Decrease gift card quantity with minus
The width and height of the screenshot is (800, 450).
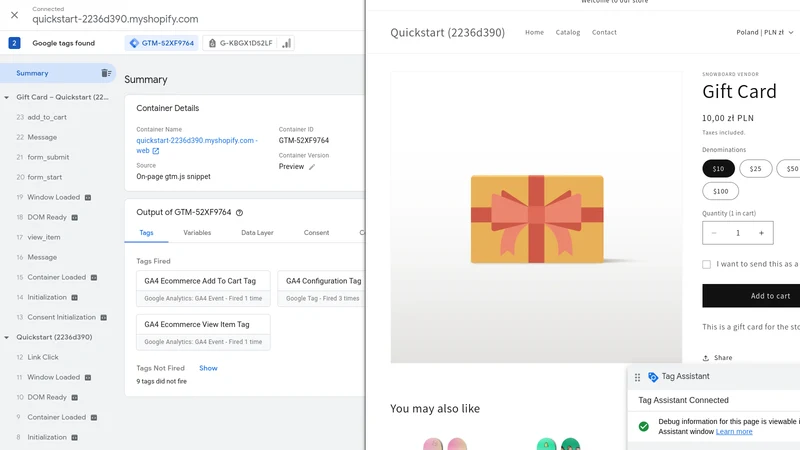pos(714,233)
